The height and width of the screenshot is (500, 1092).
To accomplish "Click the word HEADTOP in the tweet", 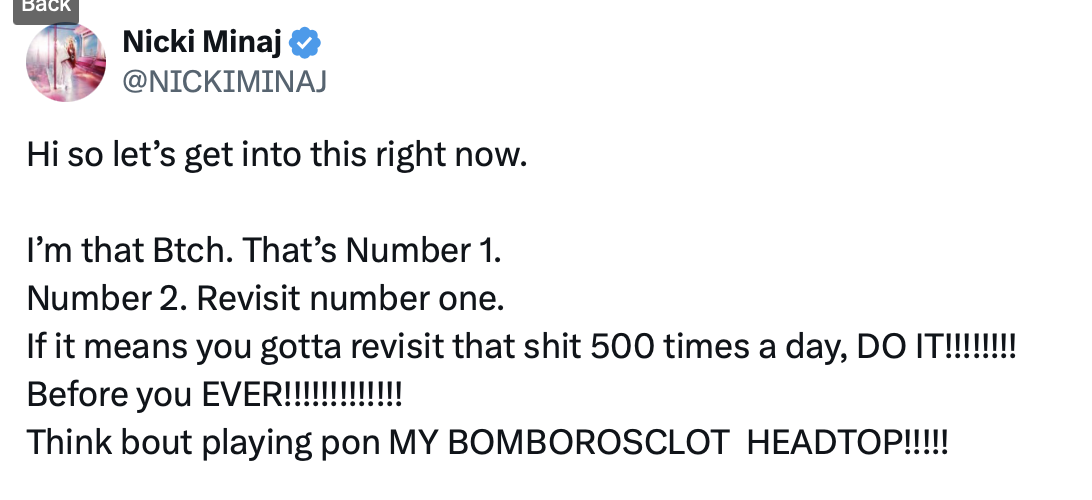I will 825,442.
